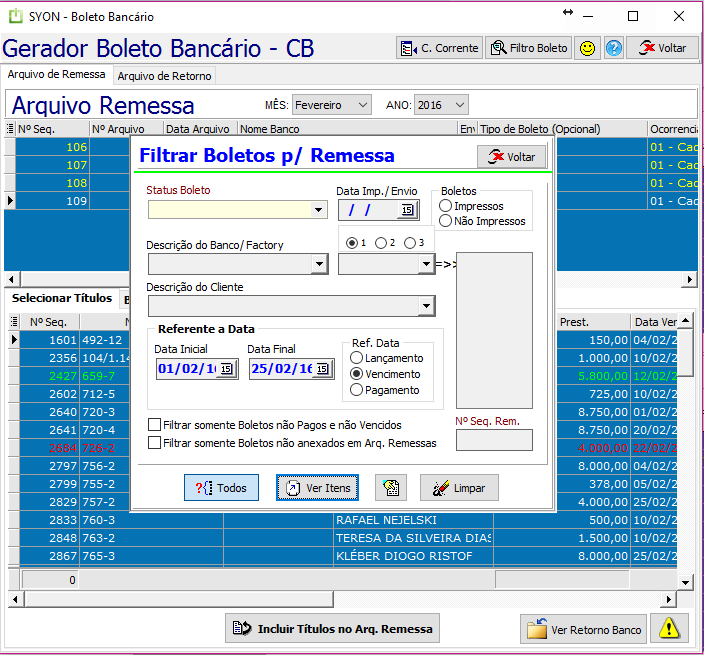Screen dimensions: 704x655
Task: Select the Selecionar Títulos tab
Action: tap(62, 298)
